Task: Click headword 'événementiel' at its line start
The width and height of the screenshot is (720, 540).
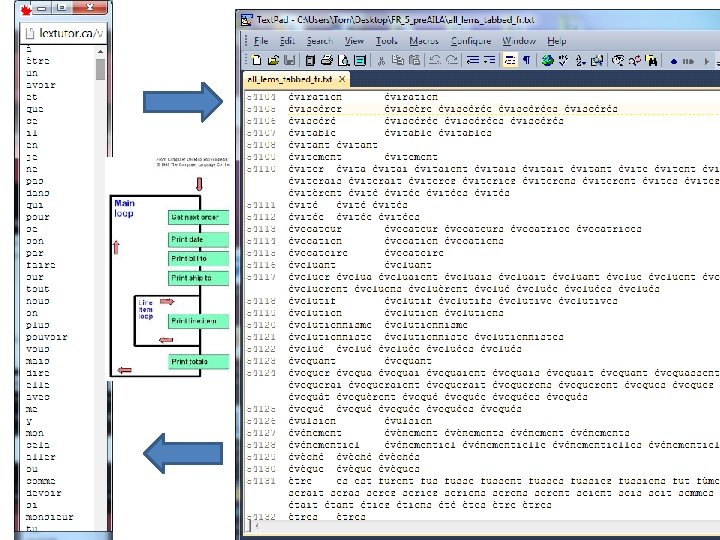Action: 324,445
